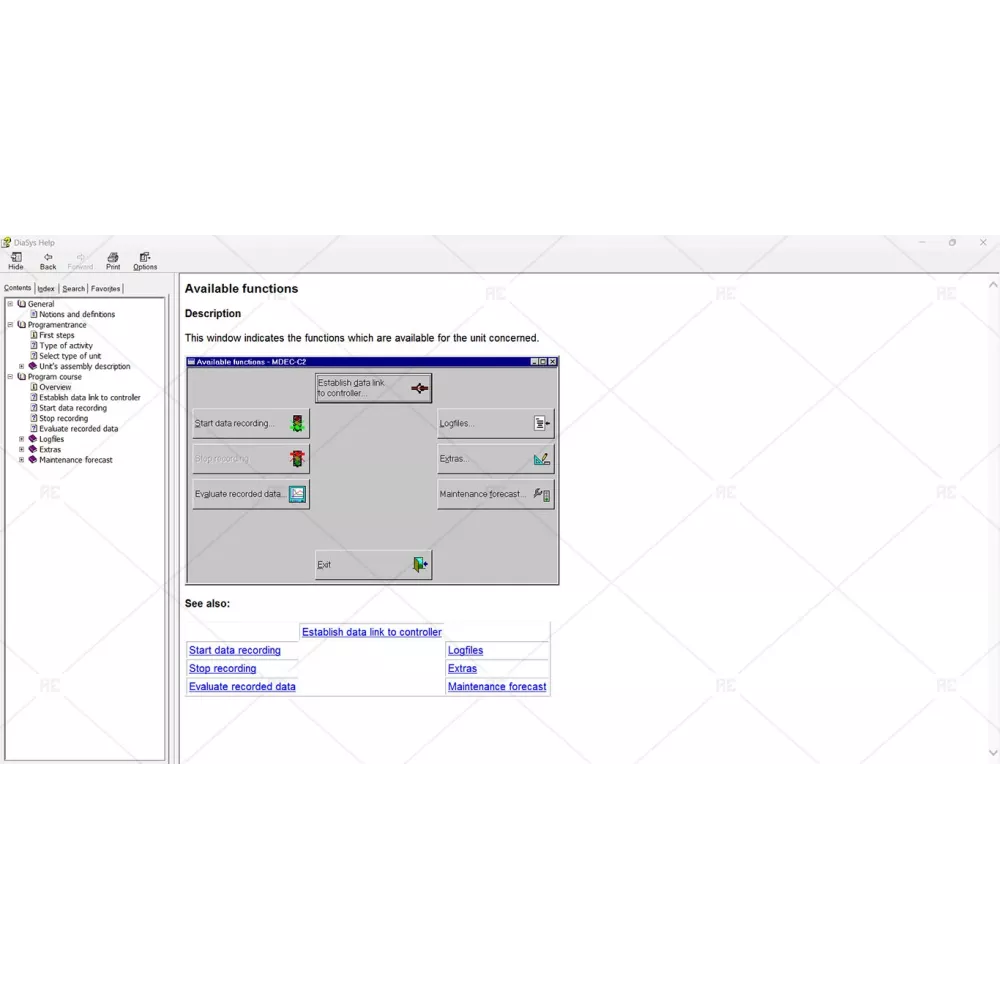Open the Maintenance forecast hyperlink
Screen dimensions: 1000x1000
click(x=497, y=687)
